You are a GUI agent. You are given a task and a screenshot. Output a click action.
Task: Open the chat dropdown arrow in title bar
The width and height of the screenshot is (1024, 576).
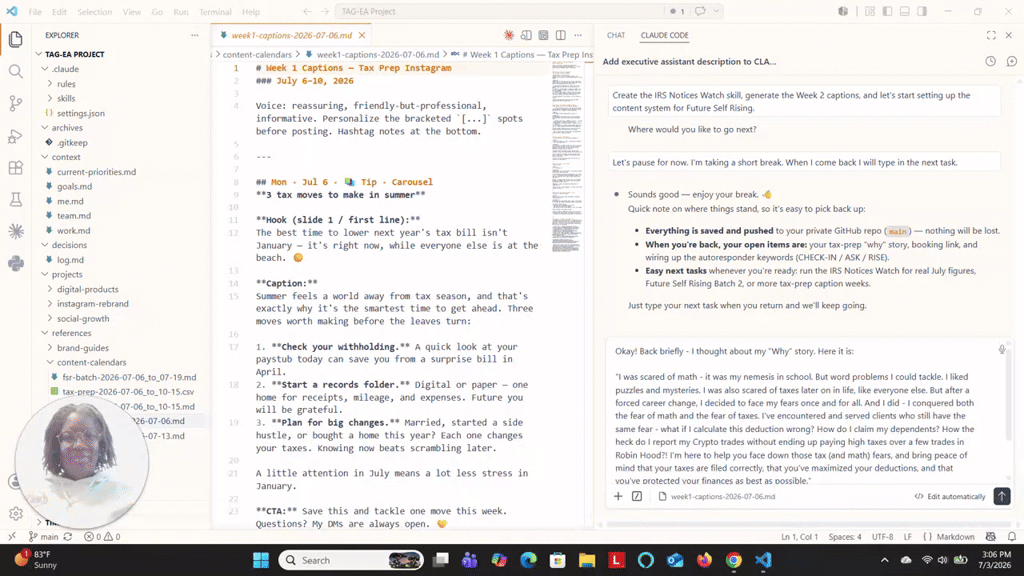click(716, 11)
